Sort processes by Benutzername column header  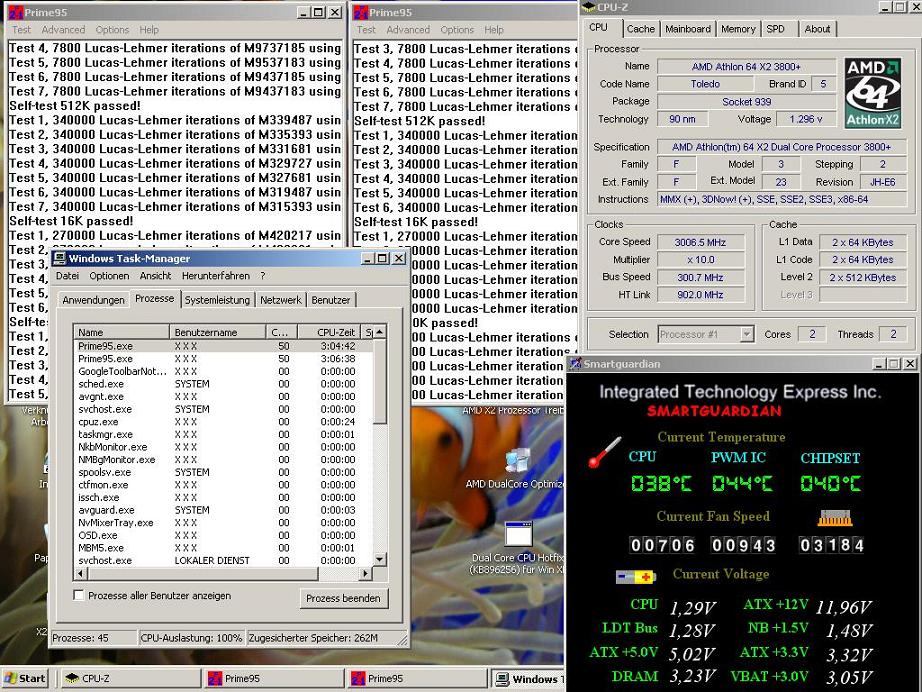[218, 332]
